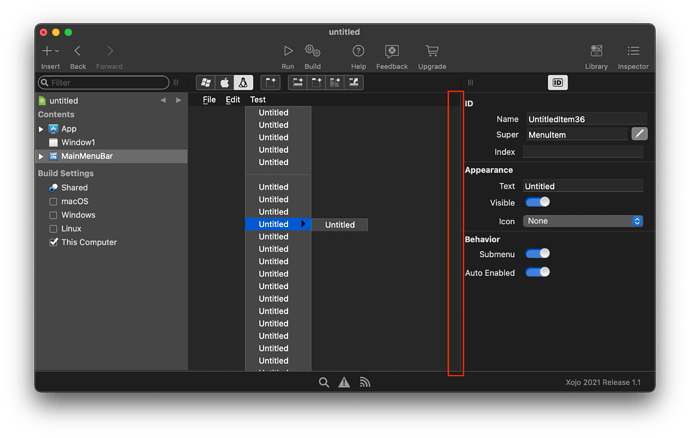Click last icon of the four-button group
This screenshot has height=438, width=690.
click(x=354, y=82)
